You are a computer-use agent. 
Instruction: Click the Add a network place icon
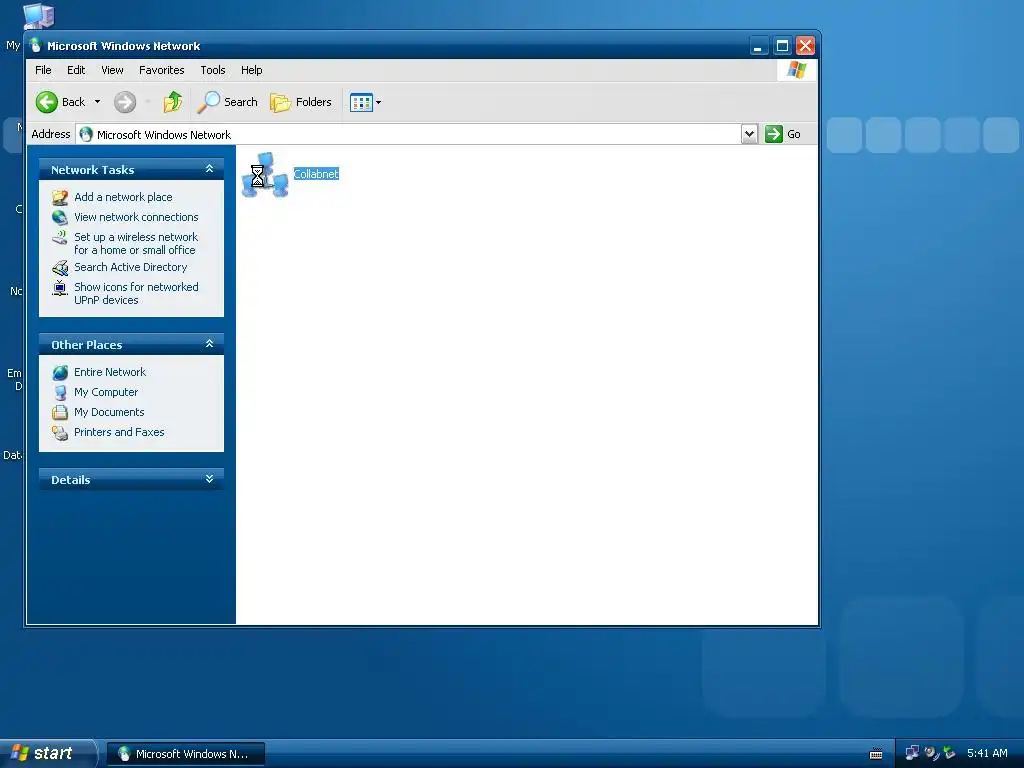(x=60, y=197)
